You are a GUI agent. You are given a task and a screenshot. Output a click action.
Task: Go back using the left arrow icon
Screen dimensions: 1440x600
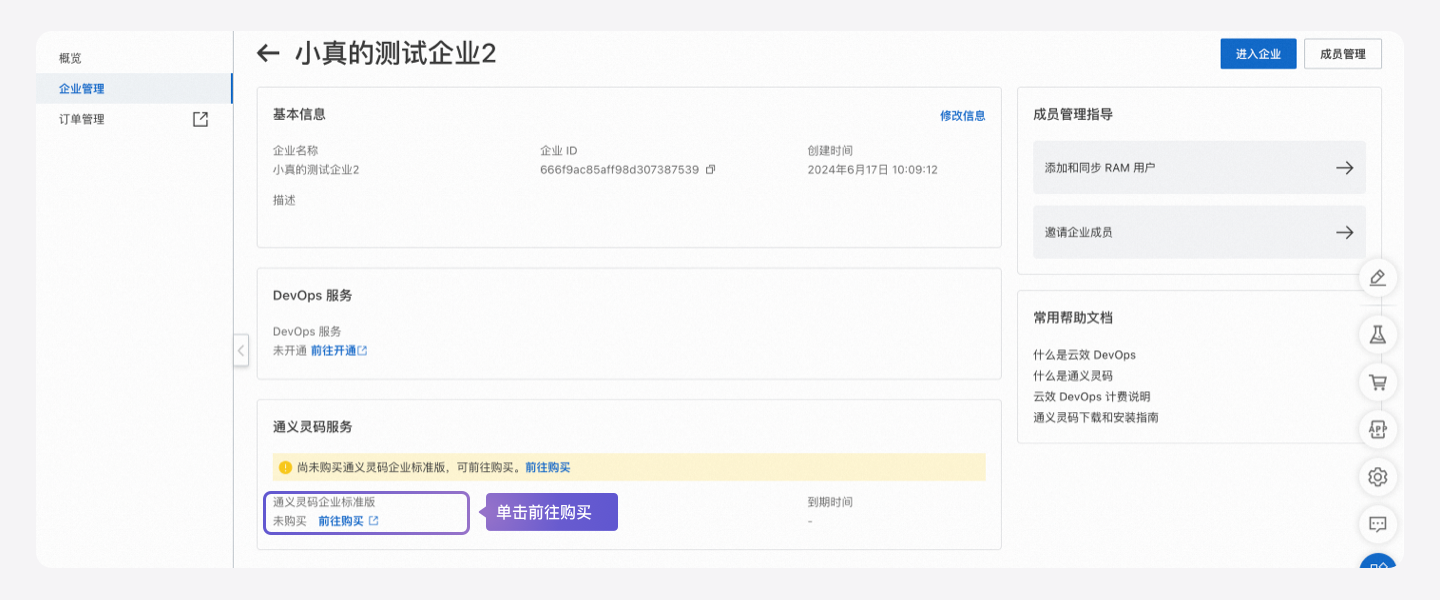267,53
